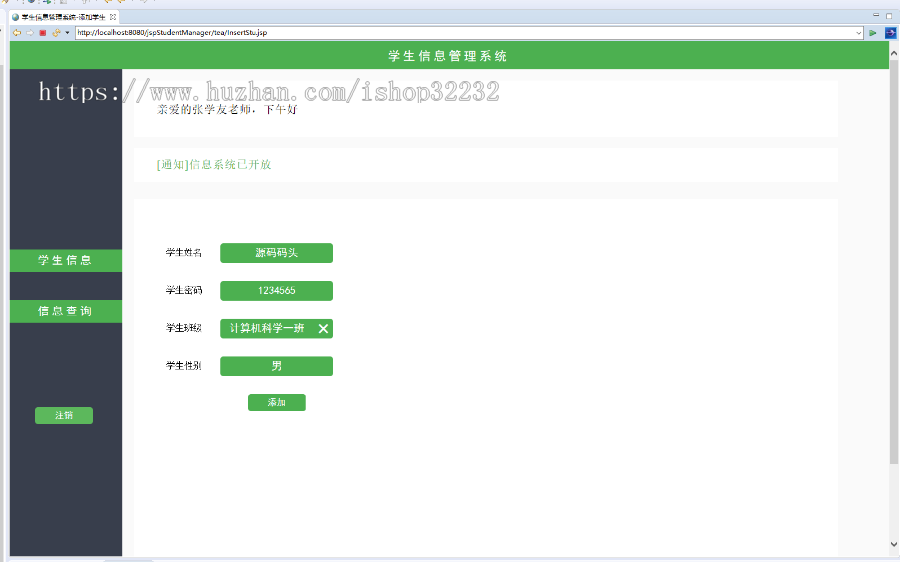Click the 学生班级 label

coord(184,328)
